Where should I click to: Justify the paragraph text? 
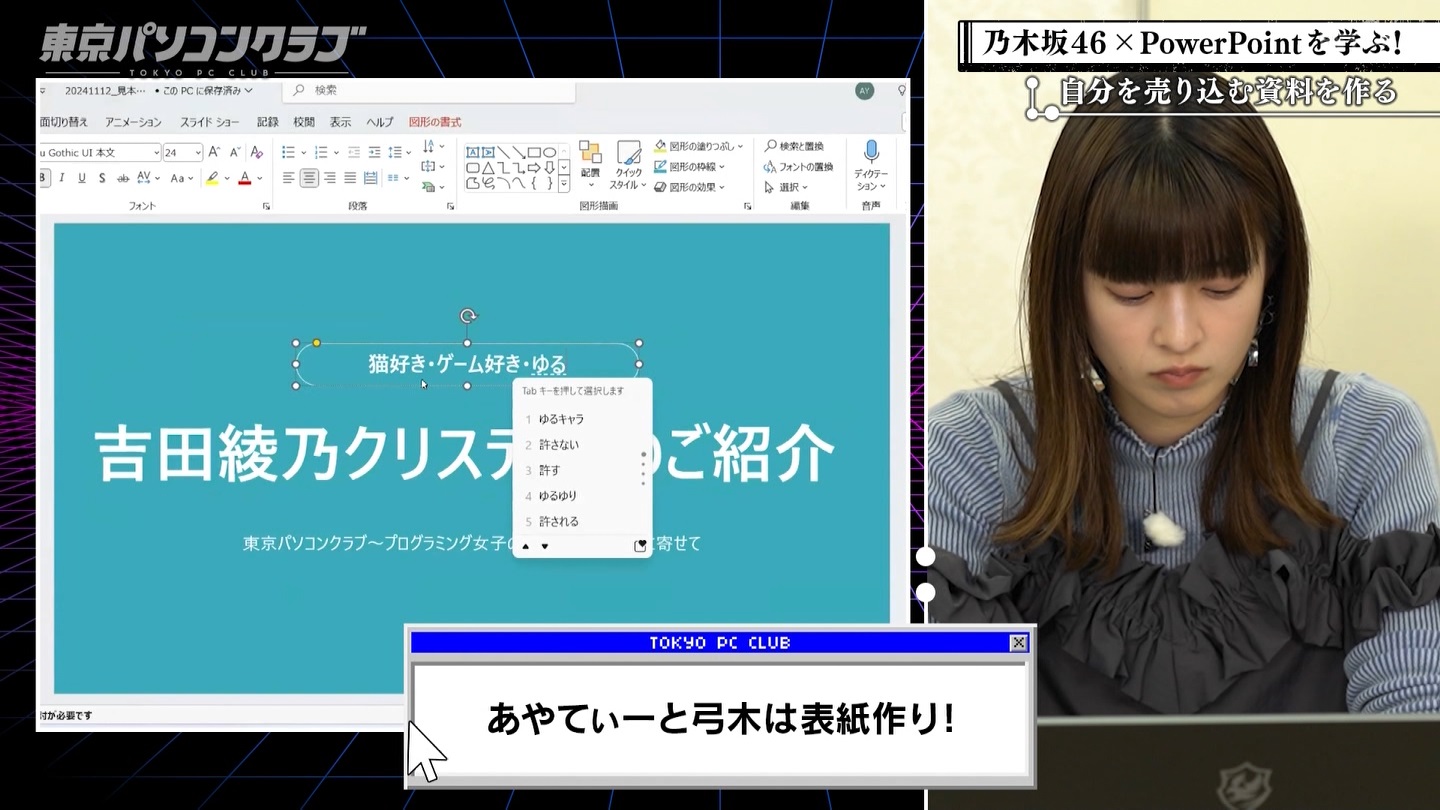[350, 178]
